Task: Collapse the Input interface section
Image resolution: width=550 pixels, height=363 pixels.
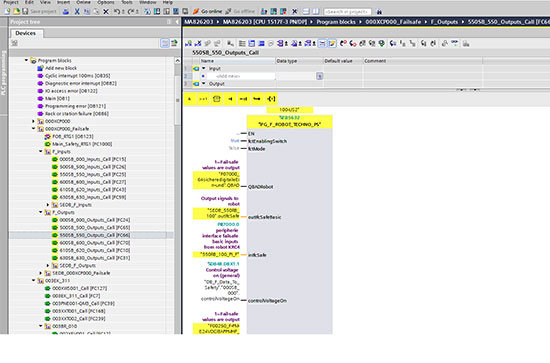Action: coord(203,68)
